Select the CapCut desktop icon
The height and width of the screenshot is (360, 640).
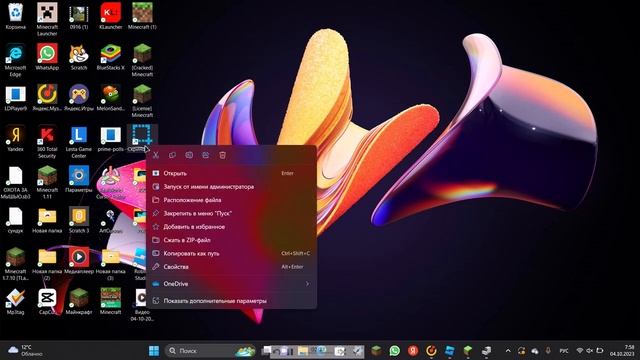(x=47, y=302)
